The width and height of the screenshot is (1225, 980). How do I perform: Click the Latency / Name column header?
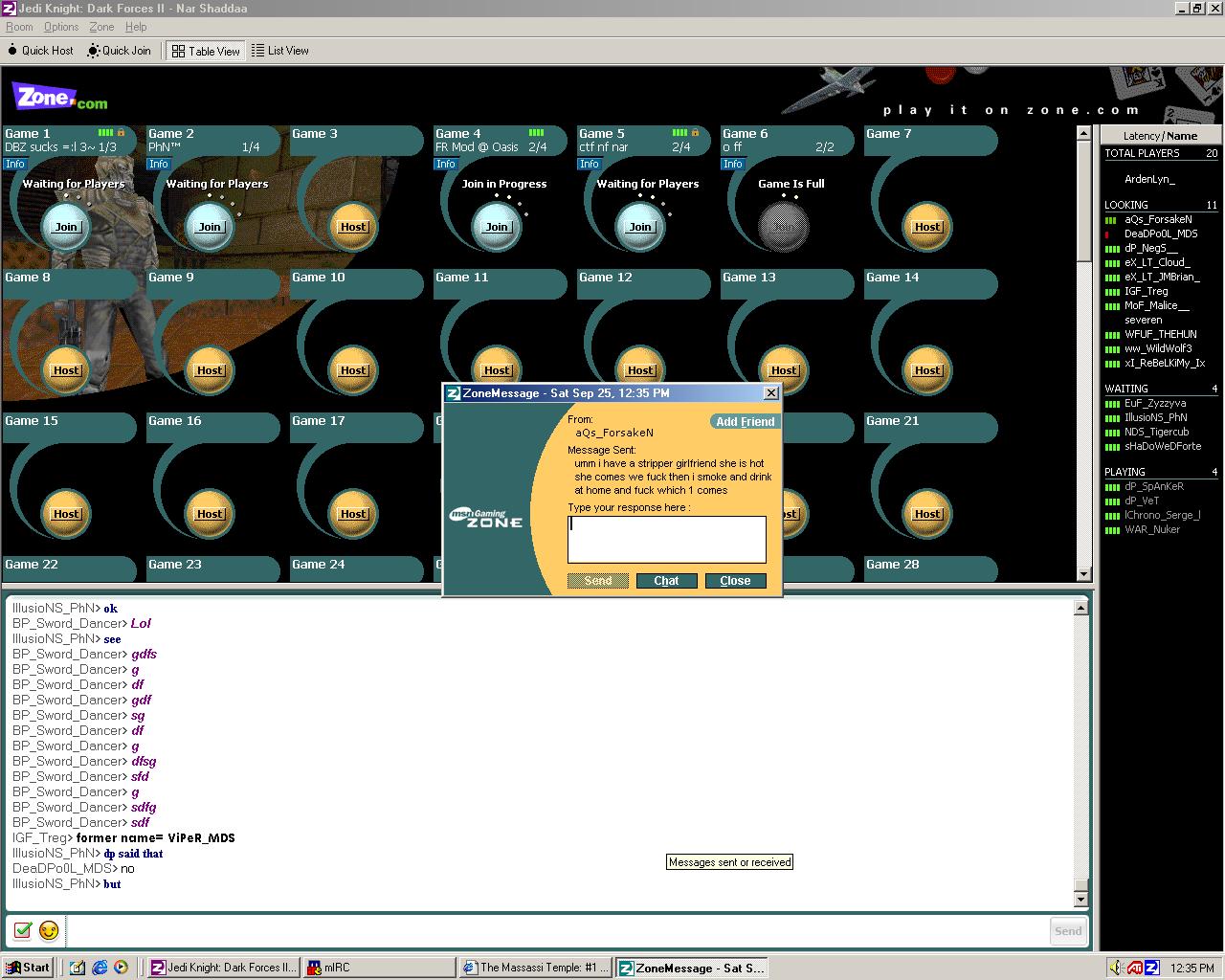click(1161, 136)
